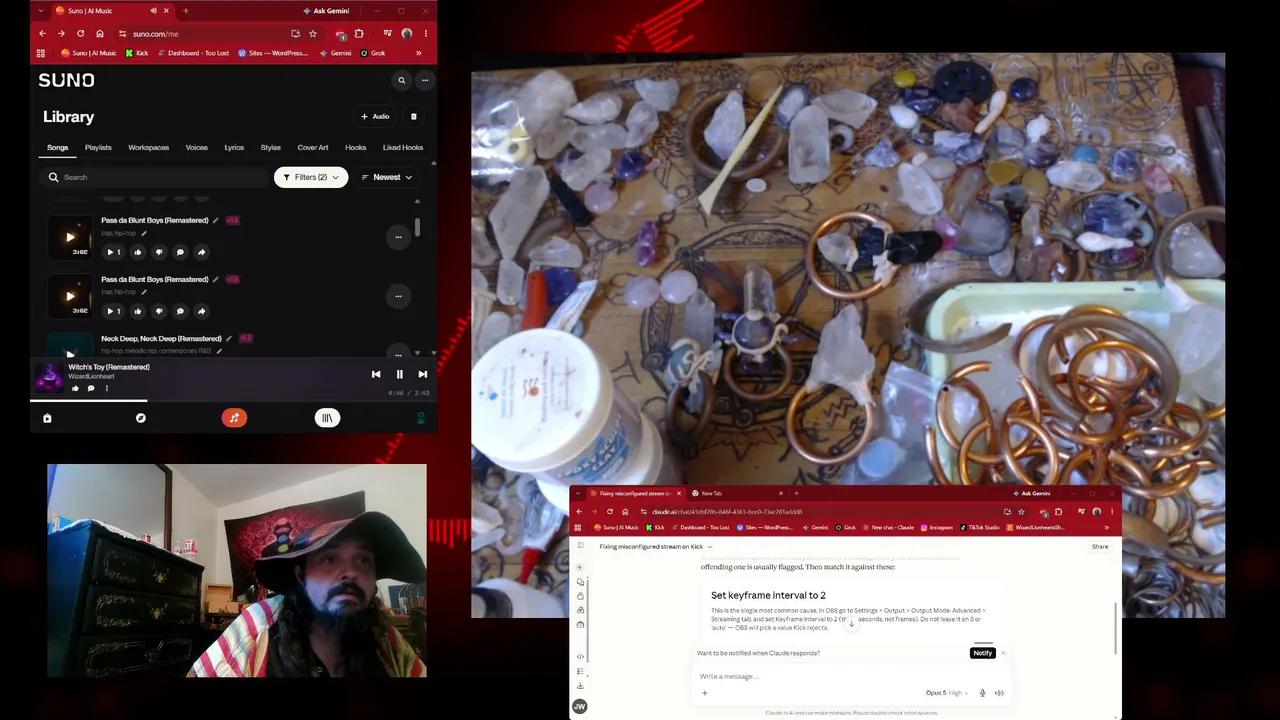Image resolution: width=1280 pixels, height=720 pixels.
Task: Open options for the first Pass da Blunt Boys song
Action: [398, 237]
